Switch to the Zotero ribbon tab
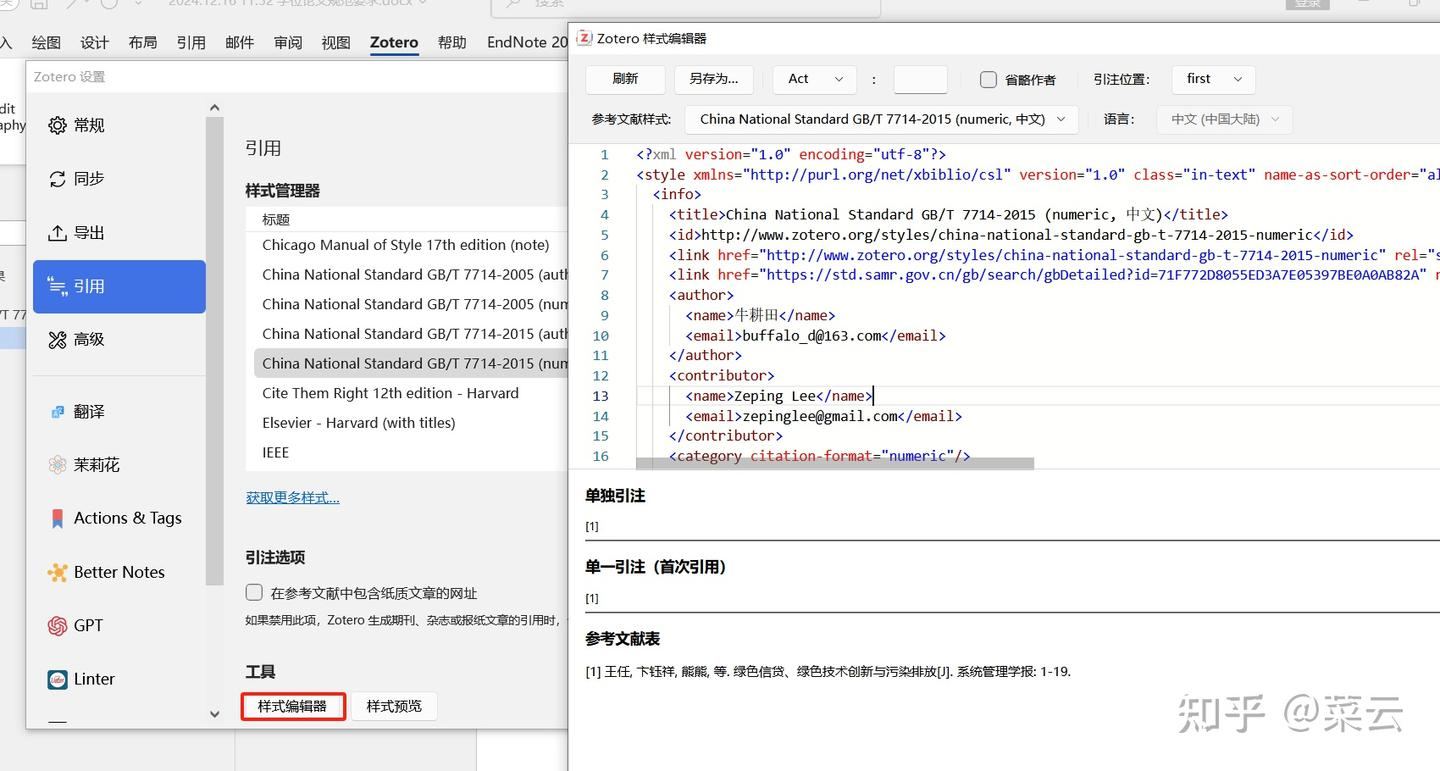The image size is (1440, 771). (394, 42)
